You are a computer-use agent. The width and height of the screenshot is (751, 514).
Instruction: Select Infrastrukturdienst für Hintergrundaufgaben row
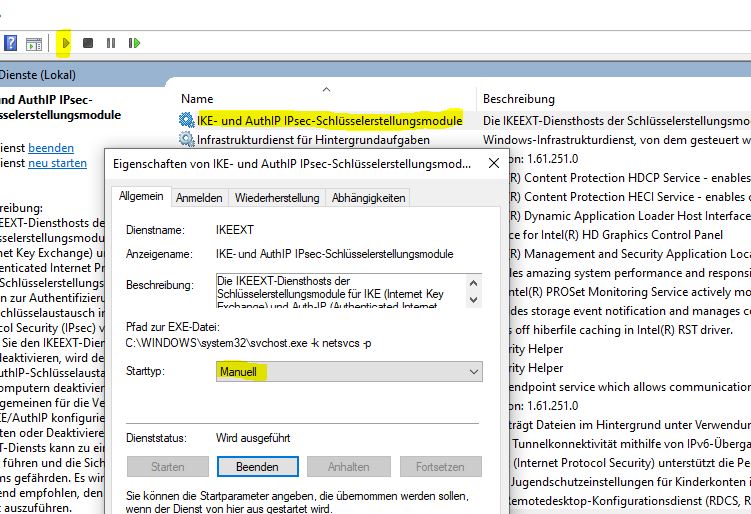313,140
